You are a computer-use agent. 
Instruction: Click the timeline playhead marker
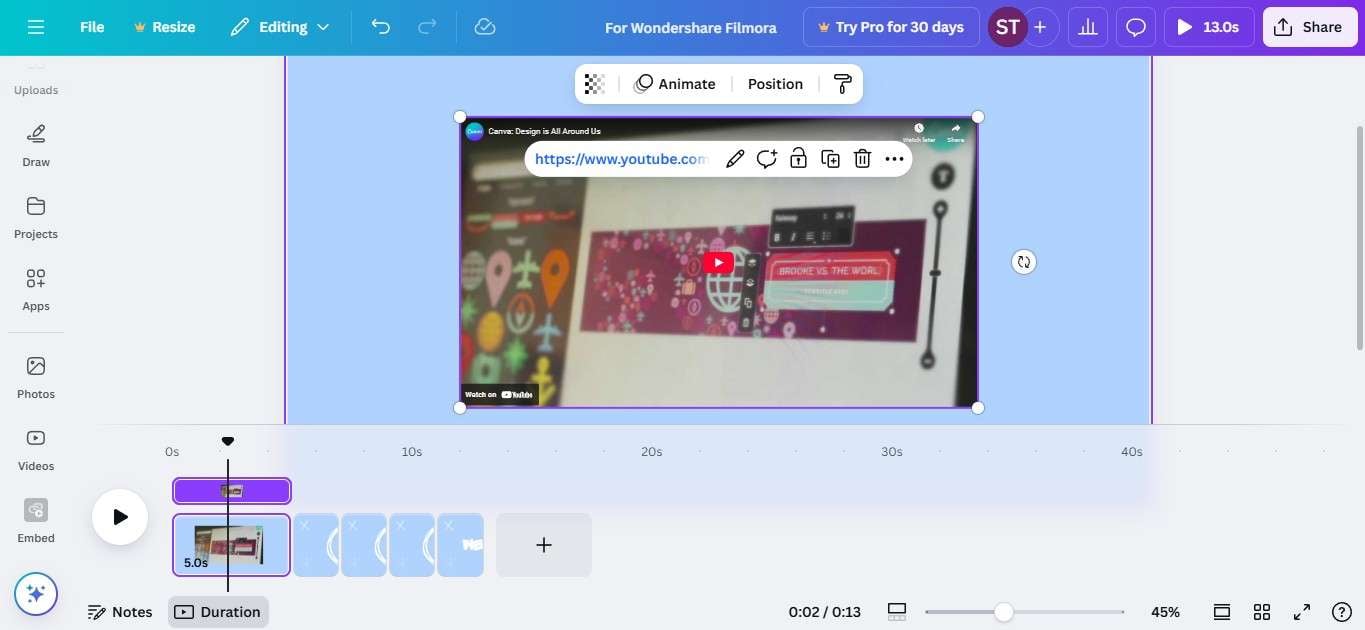click(x=228, y=441)
